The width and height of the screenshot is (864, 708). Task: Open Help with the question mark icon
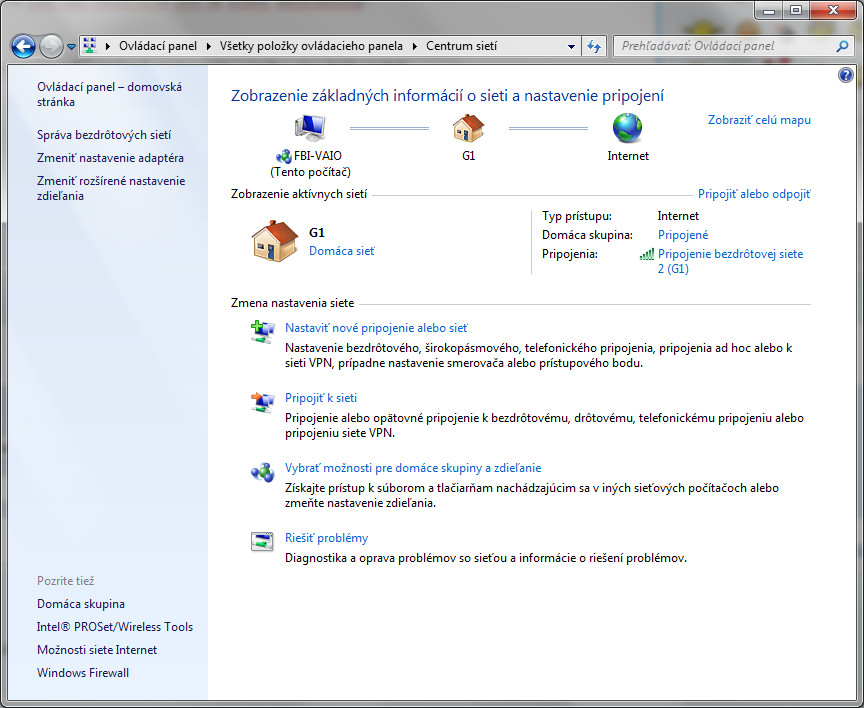click(x=845, y=75)
